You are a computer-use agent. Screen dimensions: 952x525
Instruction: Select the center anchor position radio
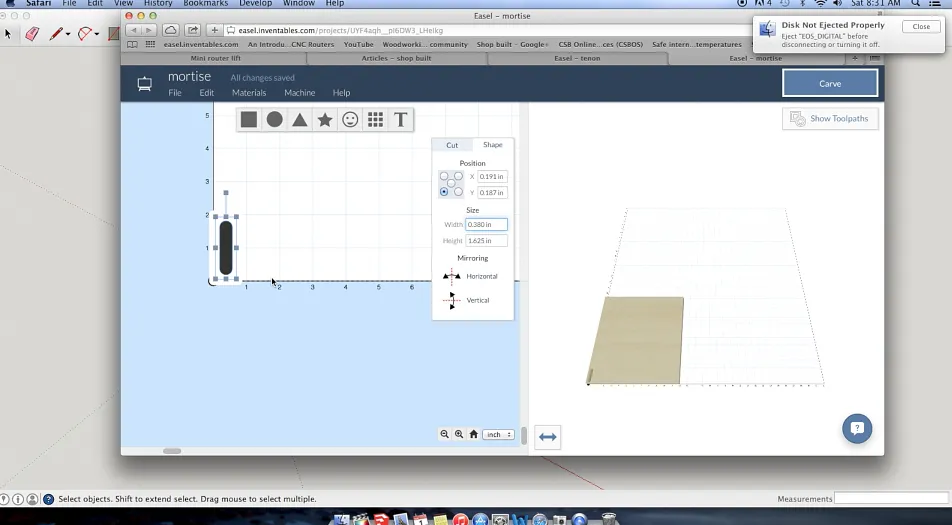point(451,184)
